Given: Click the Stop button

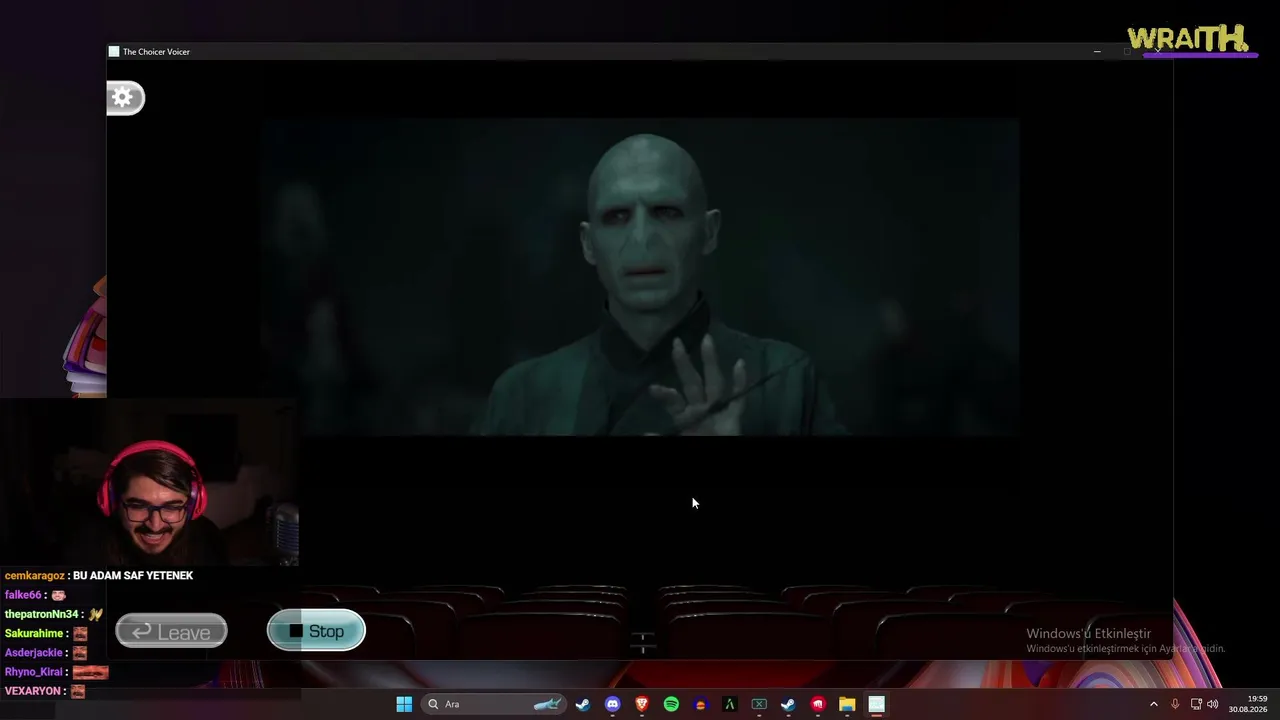Looking at the screenshot, I should pos(316,631).
